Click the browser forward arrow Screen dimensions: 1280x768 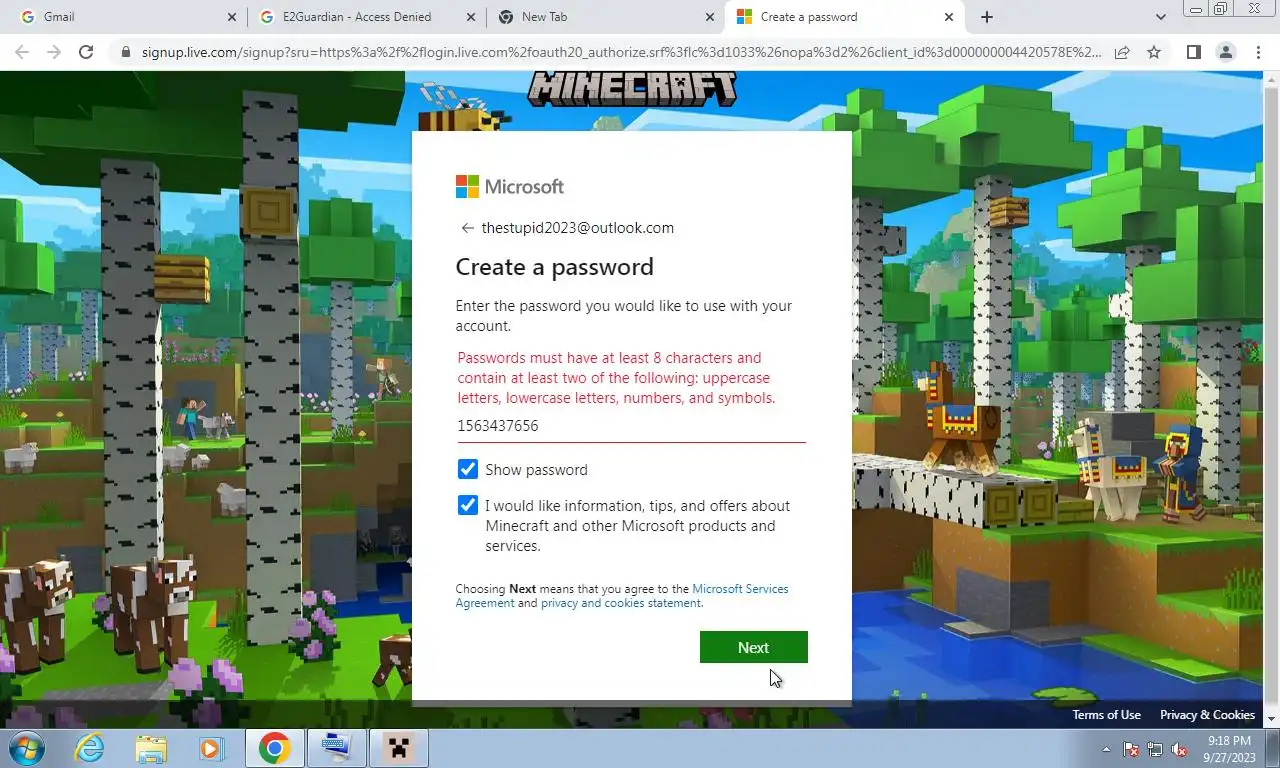click(x=54, y=52)
